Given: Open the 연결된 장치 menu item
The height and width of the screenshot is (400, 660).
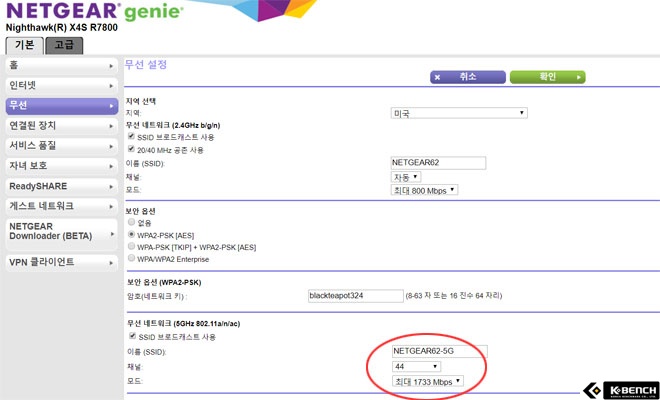Looking at the screenshot, I should point(61,126).
